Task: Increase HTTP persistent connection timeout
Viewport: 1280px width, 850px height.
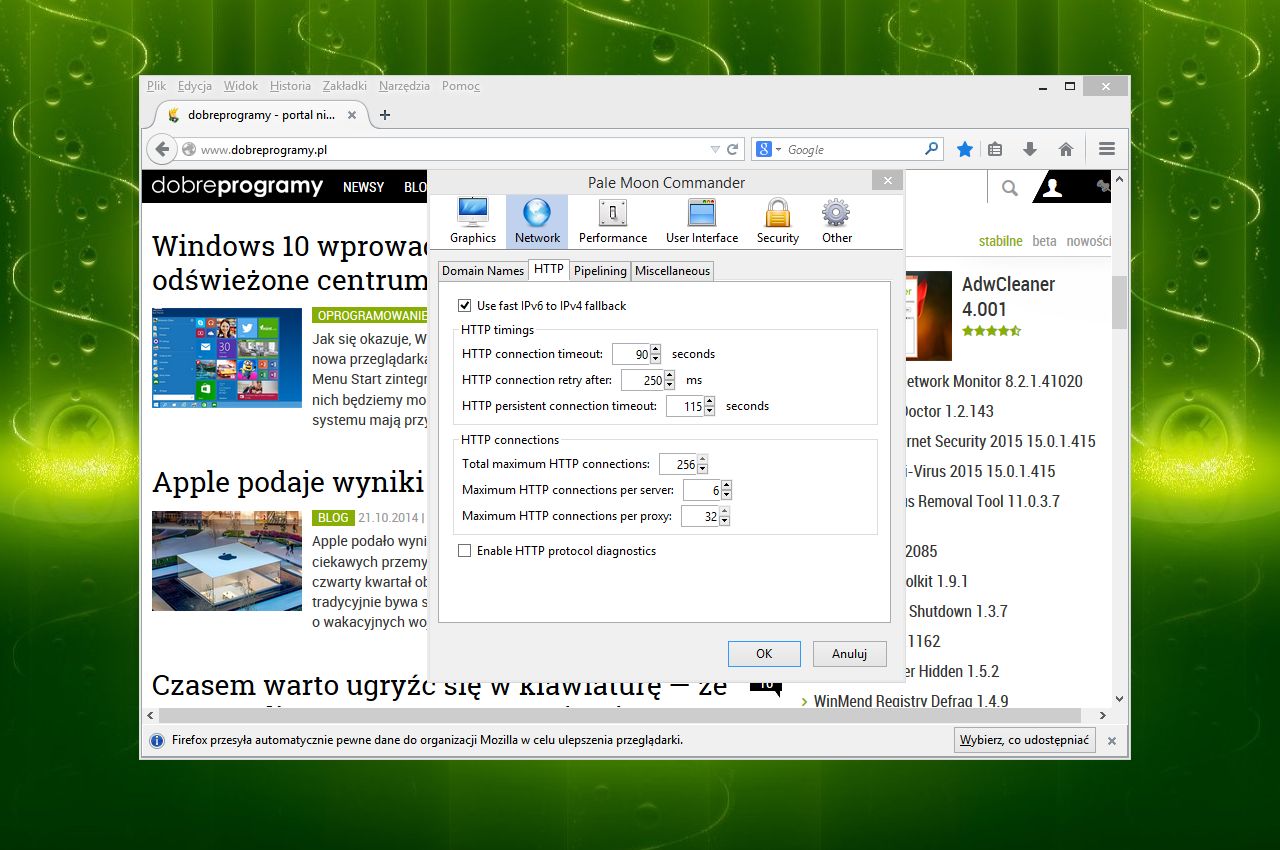Action: (710, 401)
